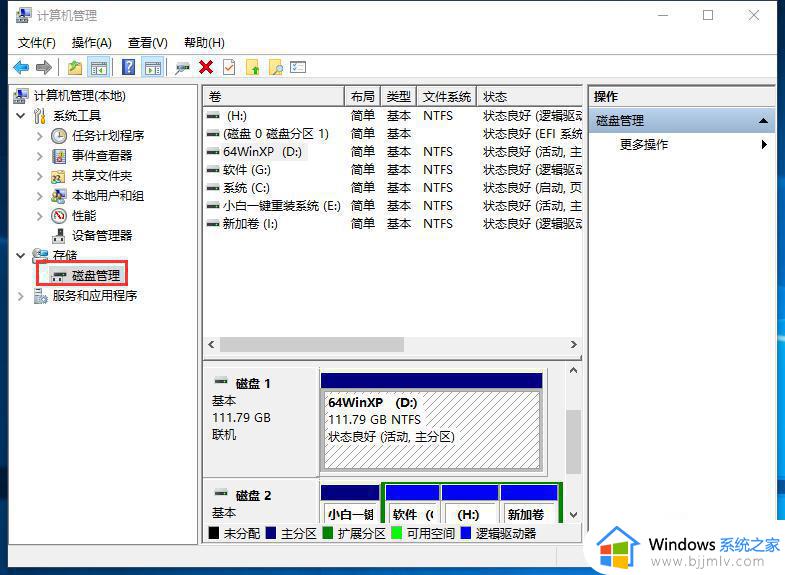Image resolution: width=785 pixels, height=575 pixels.
Task: Click the disk view scroll-down arrow
Action: tap(574, 514)
